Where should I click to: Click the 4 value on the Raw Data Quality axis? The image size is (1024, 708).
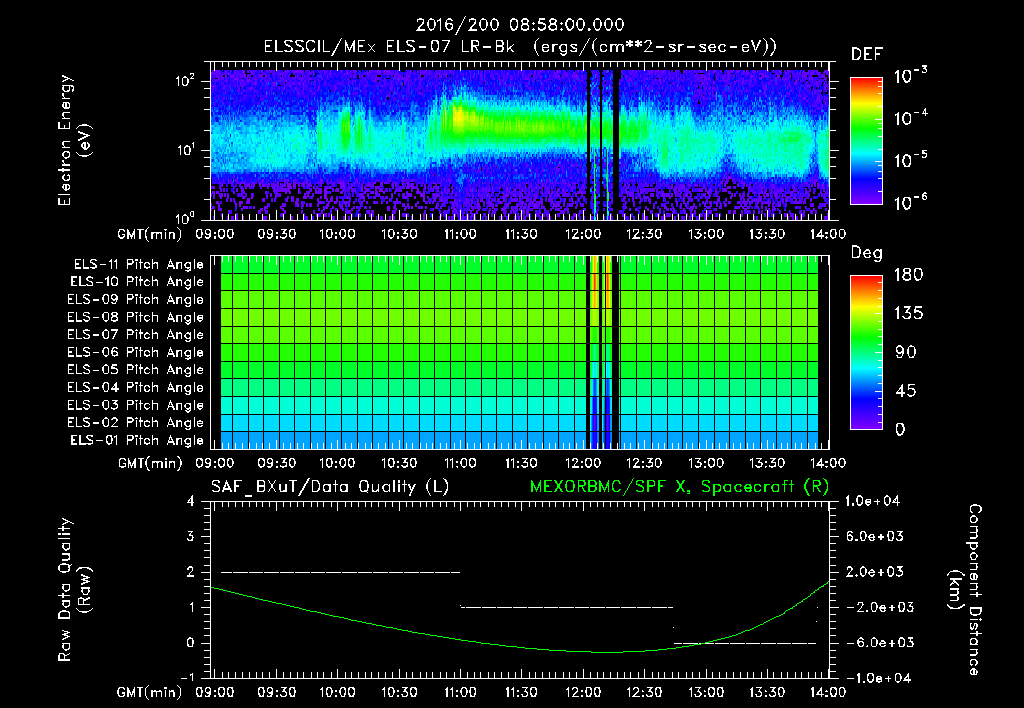[190, 501]
